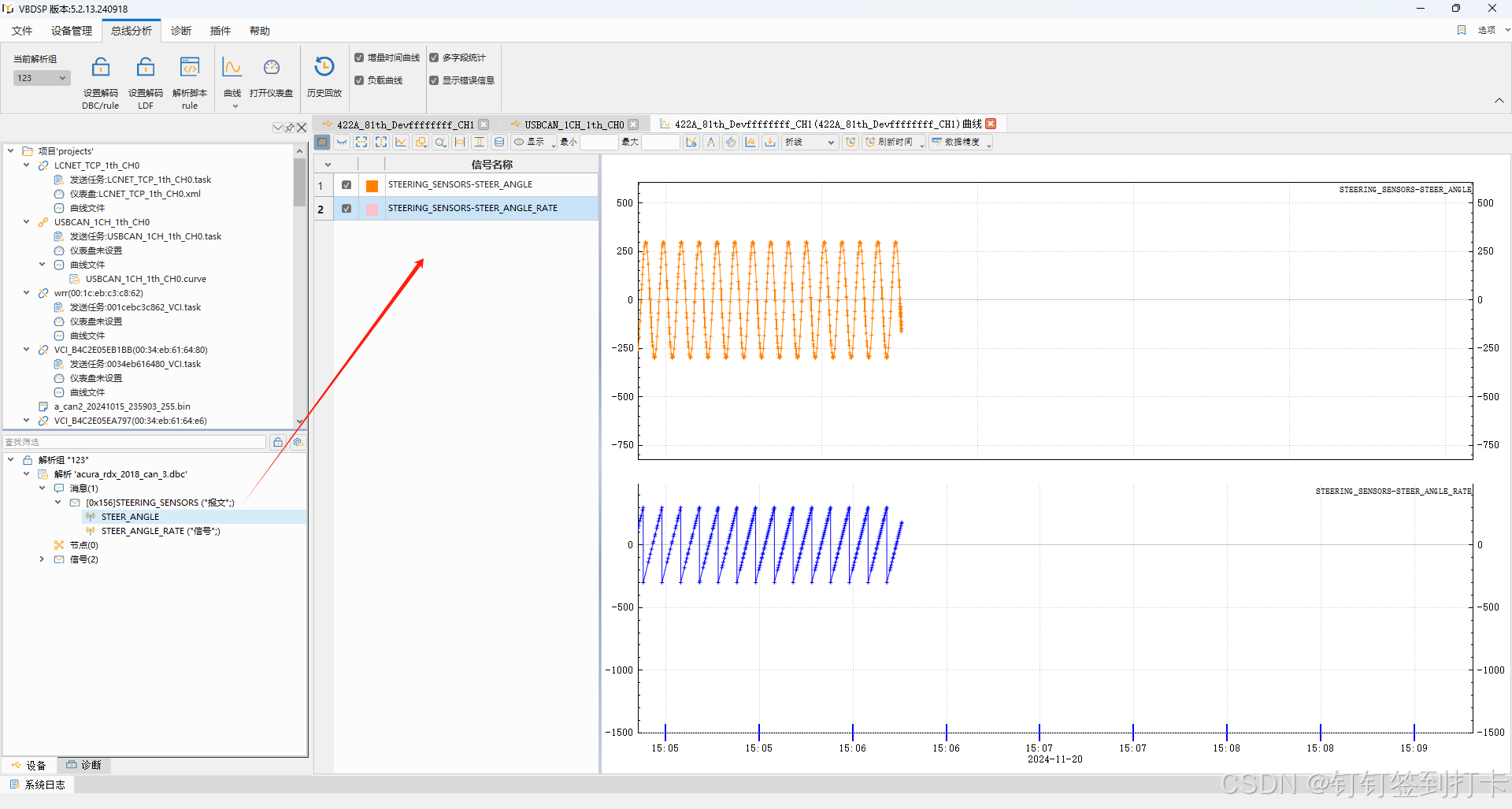1512x809 pixels.
Task: Open the 数据精度 dropdown
Action: (960, 142)
